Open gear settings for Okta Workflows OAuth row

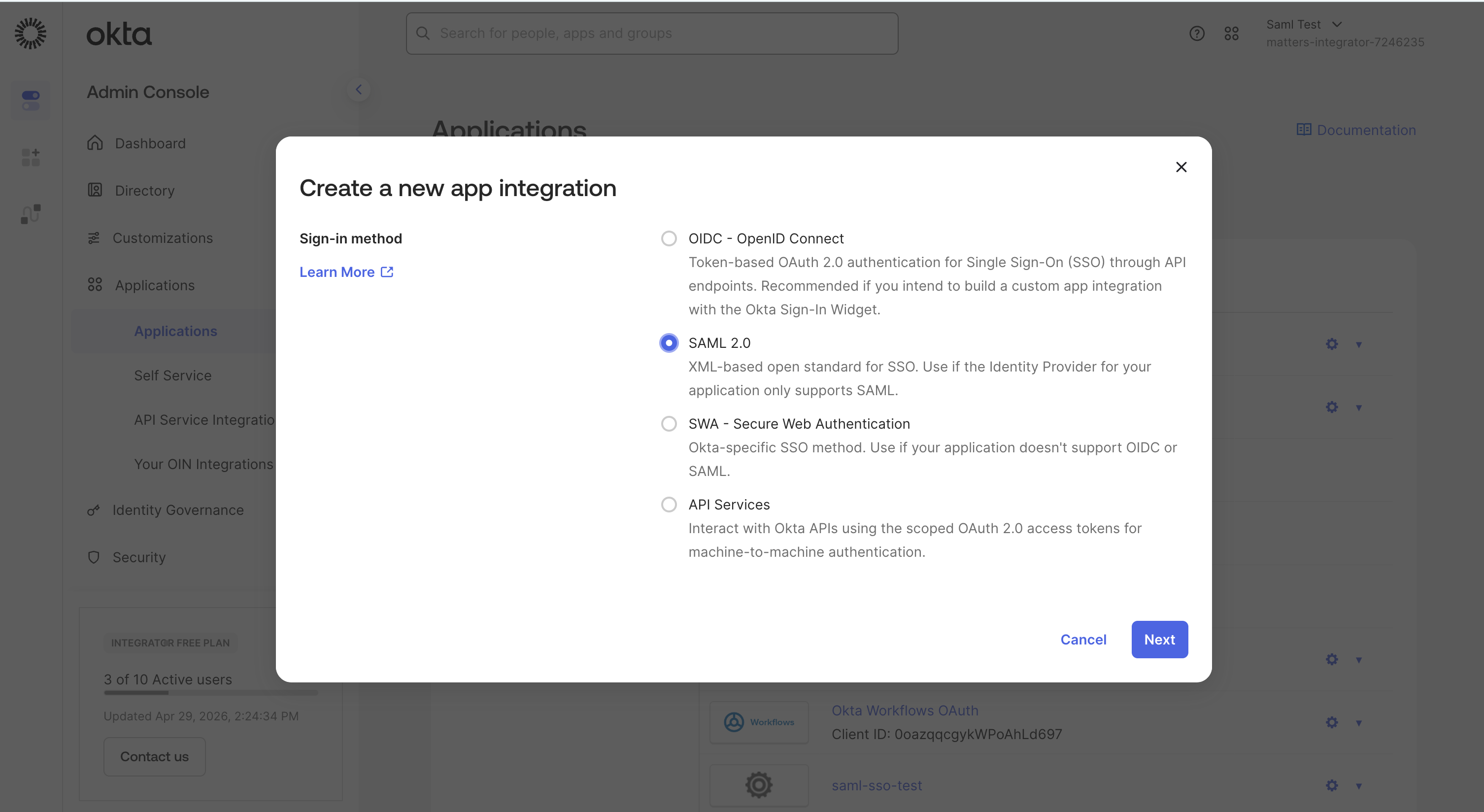[1332, 722]
